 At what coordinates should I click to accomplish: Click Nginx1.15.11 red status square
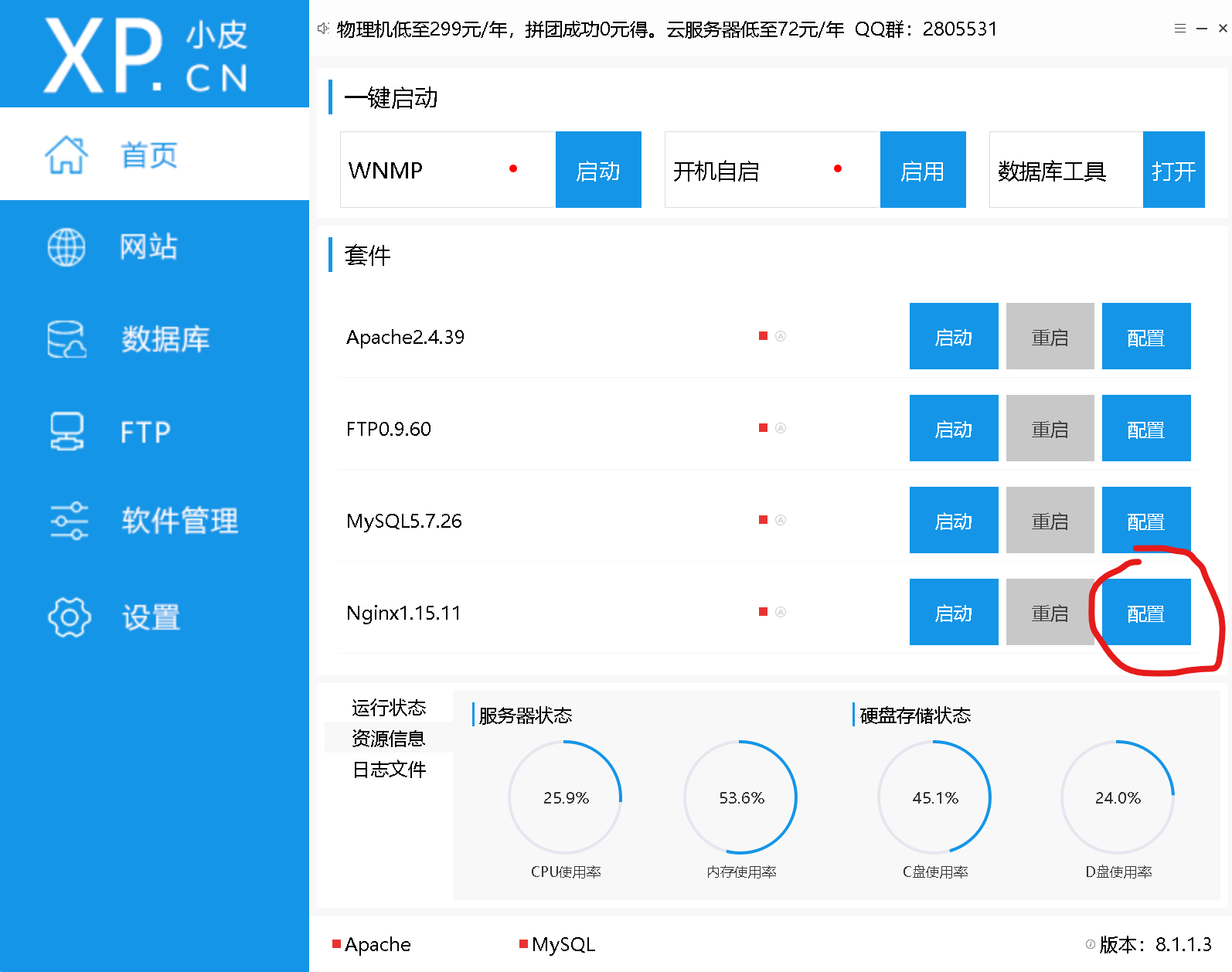(763, 612)
